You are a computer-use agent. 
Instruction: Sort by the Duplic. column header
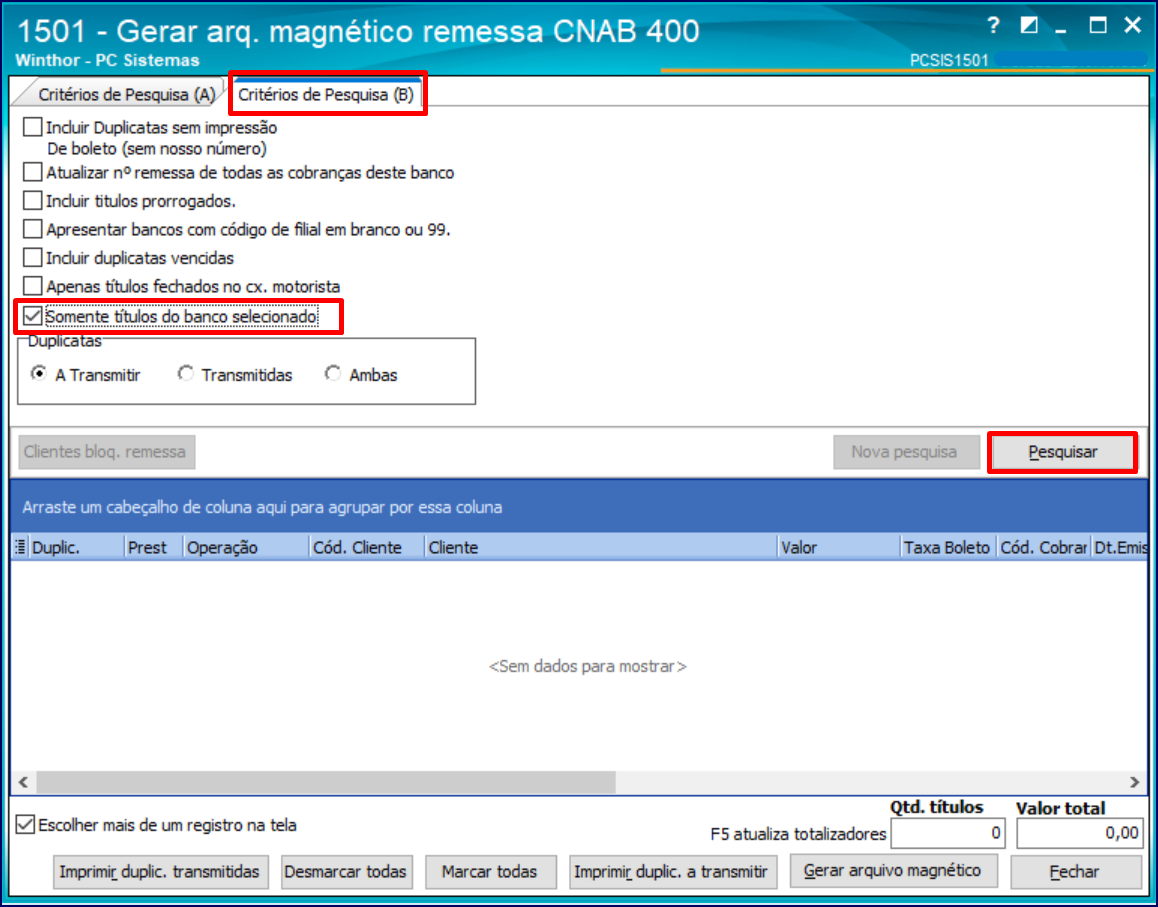tap(75, 547)
